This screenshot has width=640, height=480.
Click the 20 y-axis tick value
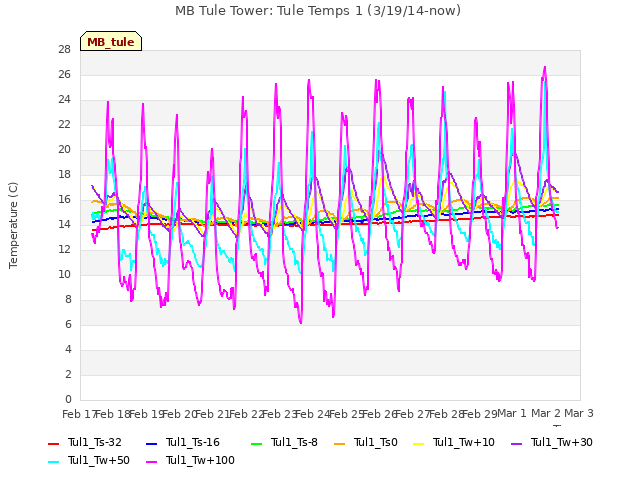(64, 149)
